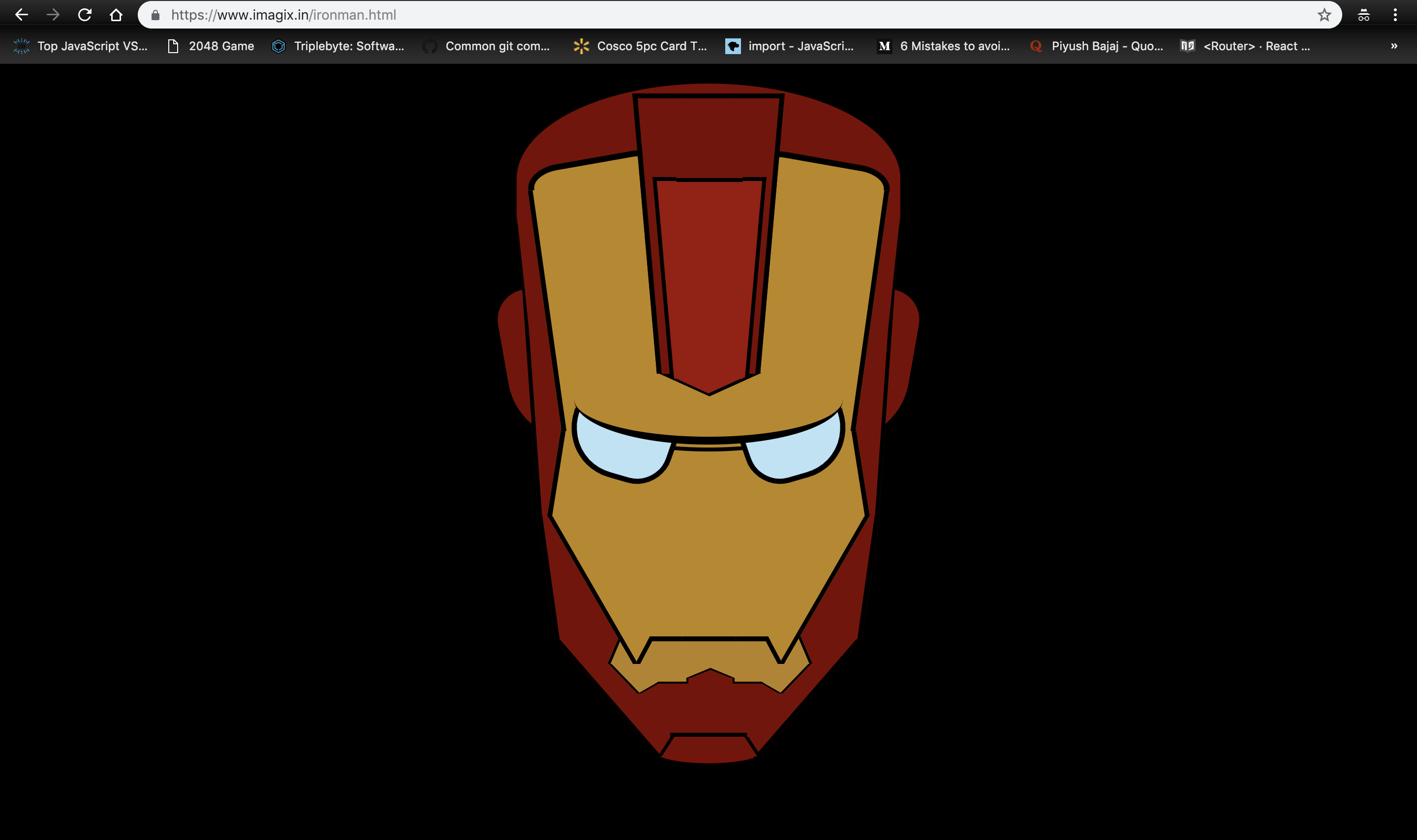Open 6 Mistakes to avoi... bookmark

coord(943,46)
